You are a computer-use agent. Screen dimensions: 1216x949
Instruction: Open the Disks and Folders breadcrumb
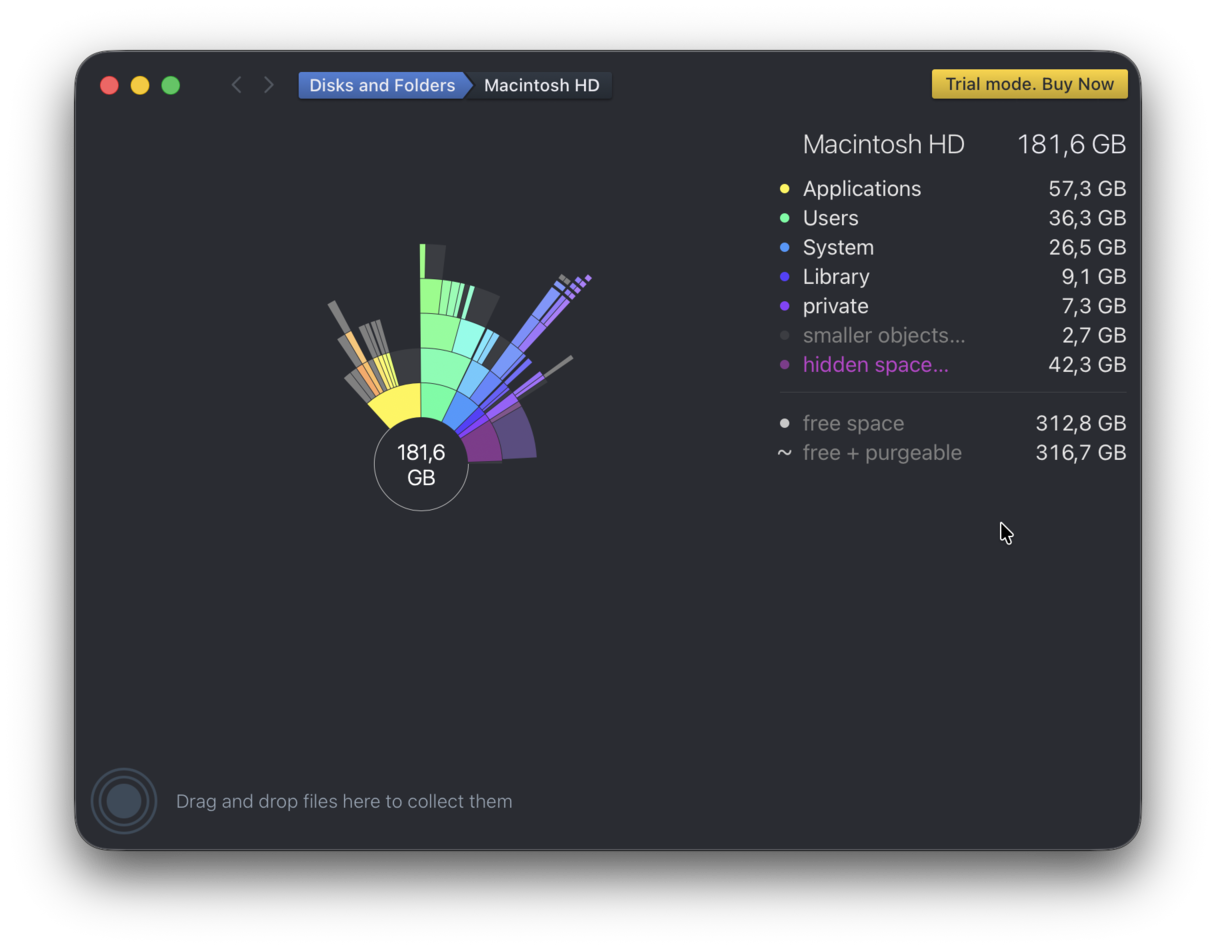coord(381,85)
